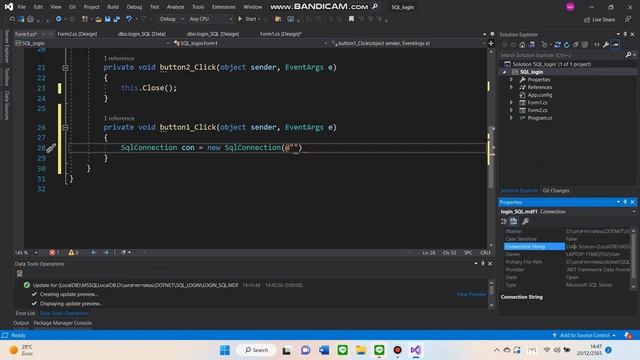Switch to dbo.login_SQL [Data] tab
Viewport: 640px width, 360px height.
click(142, 34)
